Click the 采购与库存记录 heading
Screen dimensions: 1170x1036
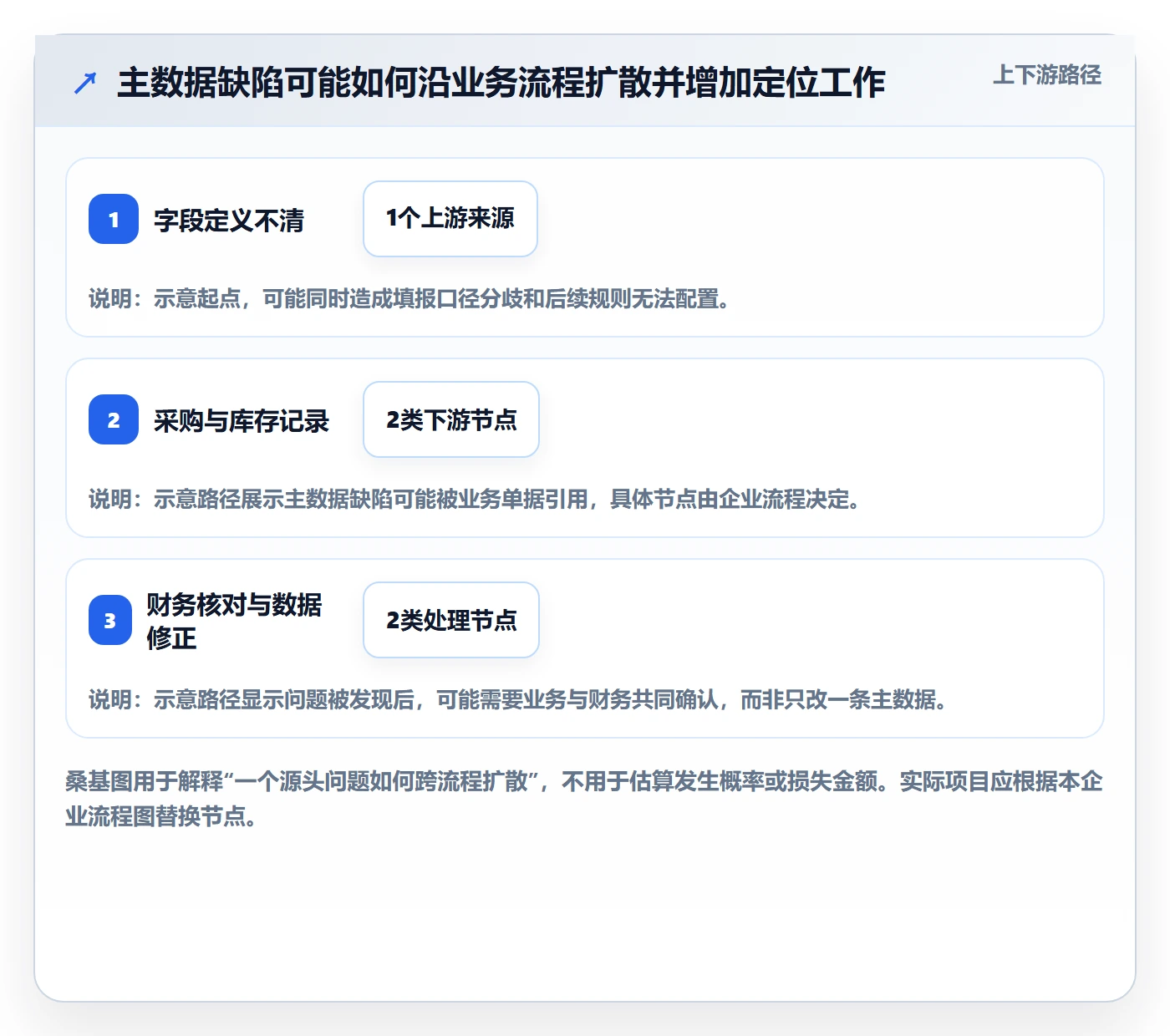click(242, 421)
